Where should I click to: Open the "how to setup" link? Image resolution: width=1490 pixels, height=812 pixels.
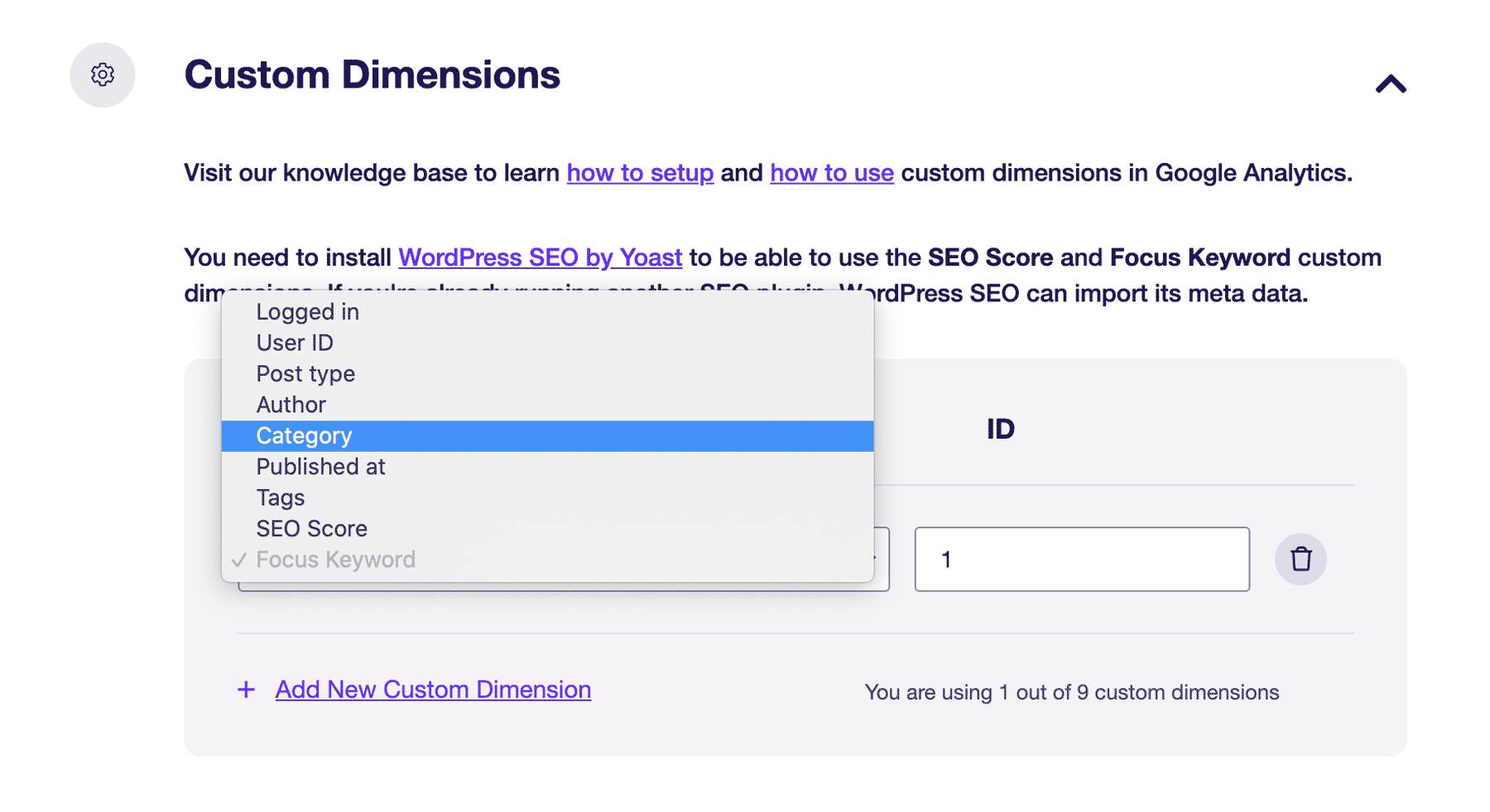pyautogui.click(x=639, y=173)
